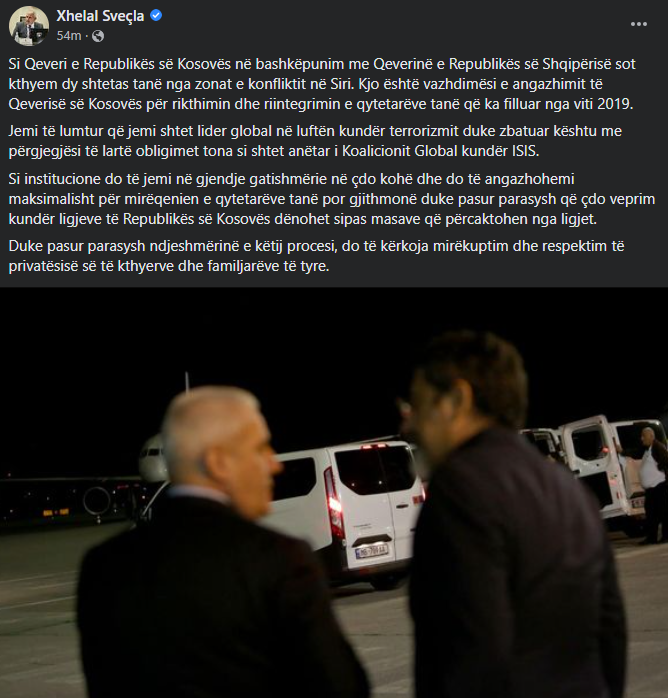Click the first paragraph mentioning Siri

pos(320,84)
